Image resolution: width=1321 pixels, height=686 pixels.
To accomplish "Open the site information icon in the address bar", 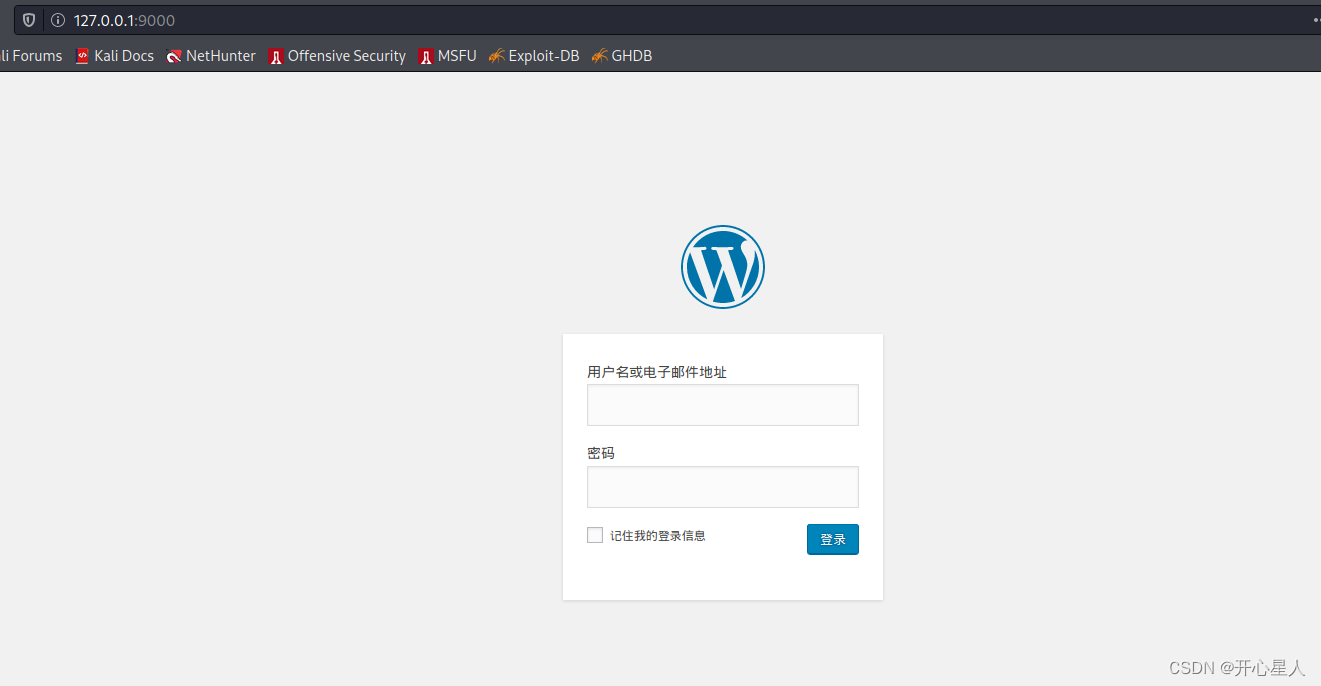I will (x=57, y=20).
